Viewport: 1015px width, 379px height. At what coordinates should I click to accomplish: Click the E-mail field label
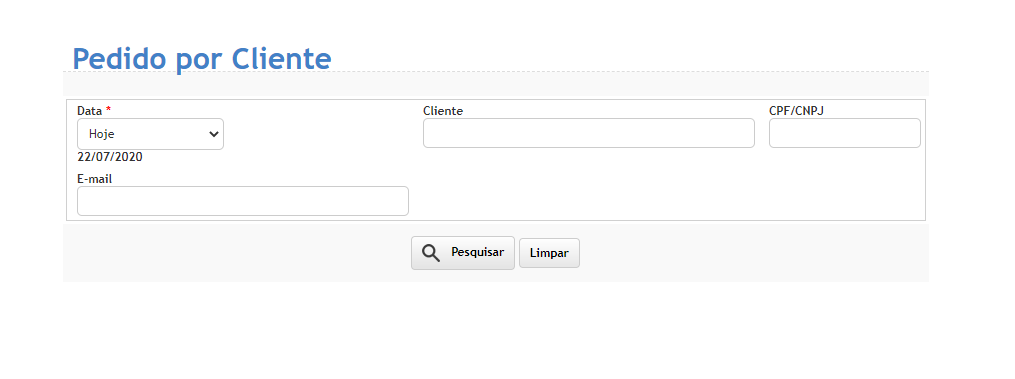click(95, 179)
